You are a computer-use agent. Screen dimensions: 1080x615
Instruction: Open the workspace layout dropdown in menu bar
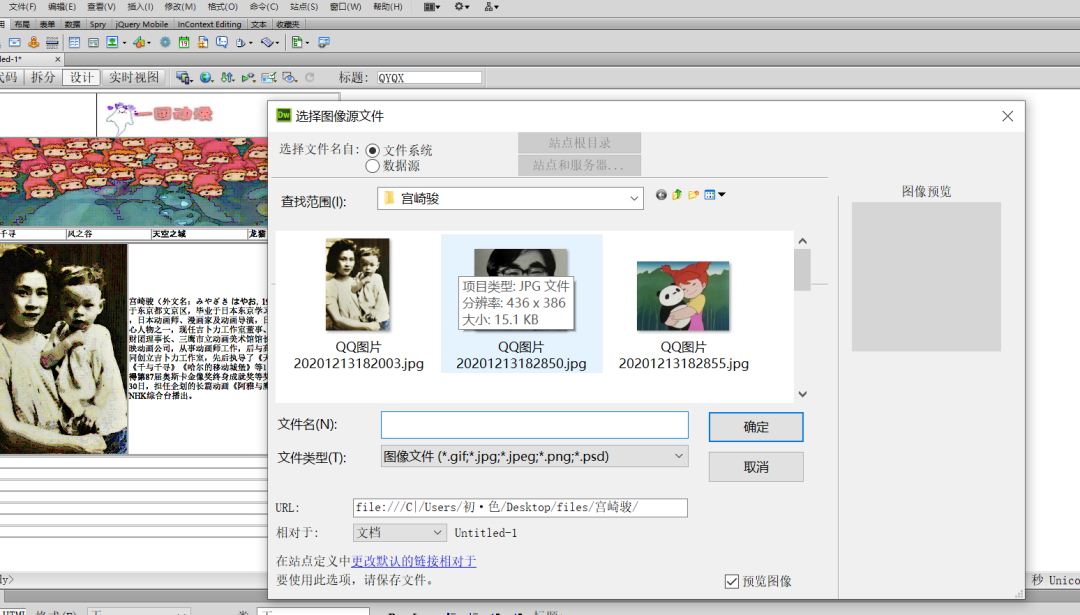(432, 7)
